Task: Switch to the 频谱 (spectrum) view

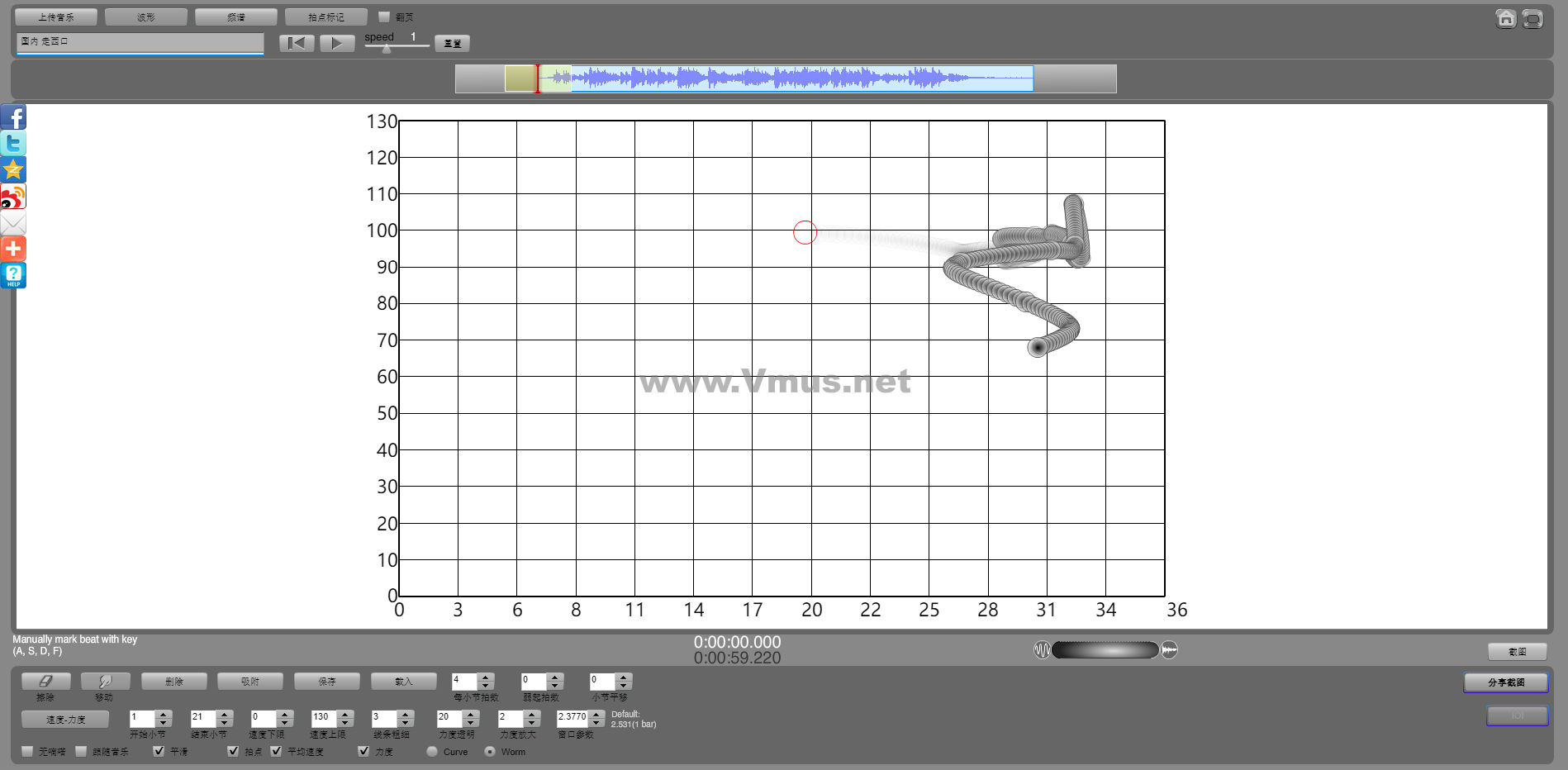Action: point(236,17)
